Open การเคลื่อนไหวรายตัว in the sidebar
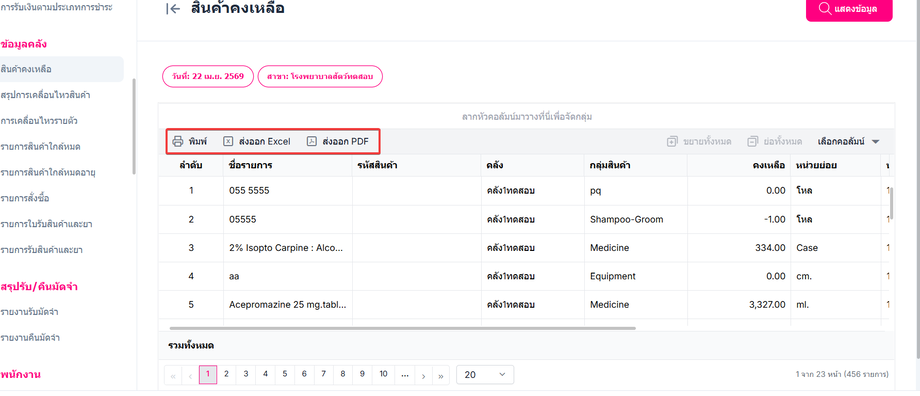920x396 pixels. click(x=39, y=121)
